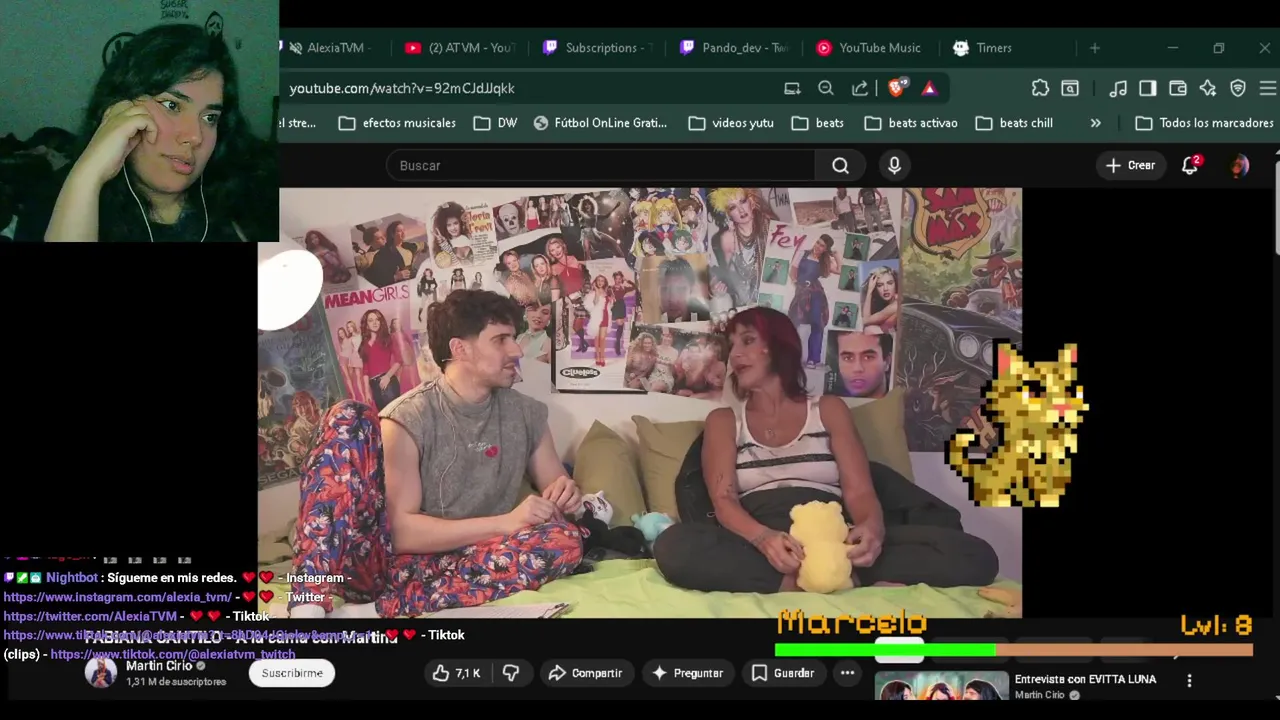This screenshot has width=1280, height=720.
Task: Open the tiktok.com/@alexiatvm_twitch chat link
Action: [x=173, y=654]
